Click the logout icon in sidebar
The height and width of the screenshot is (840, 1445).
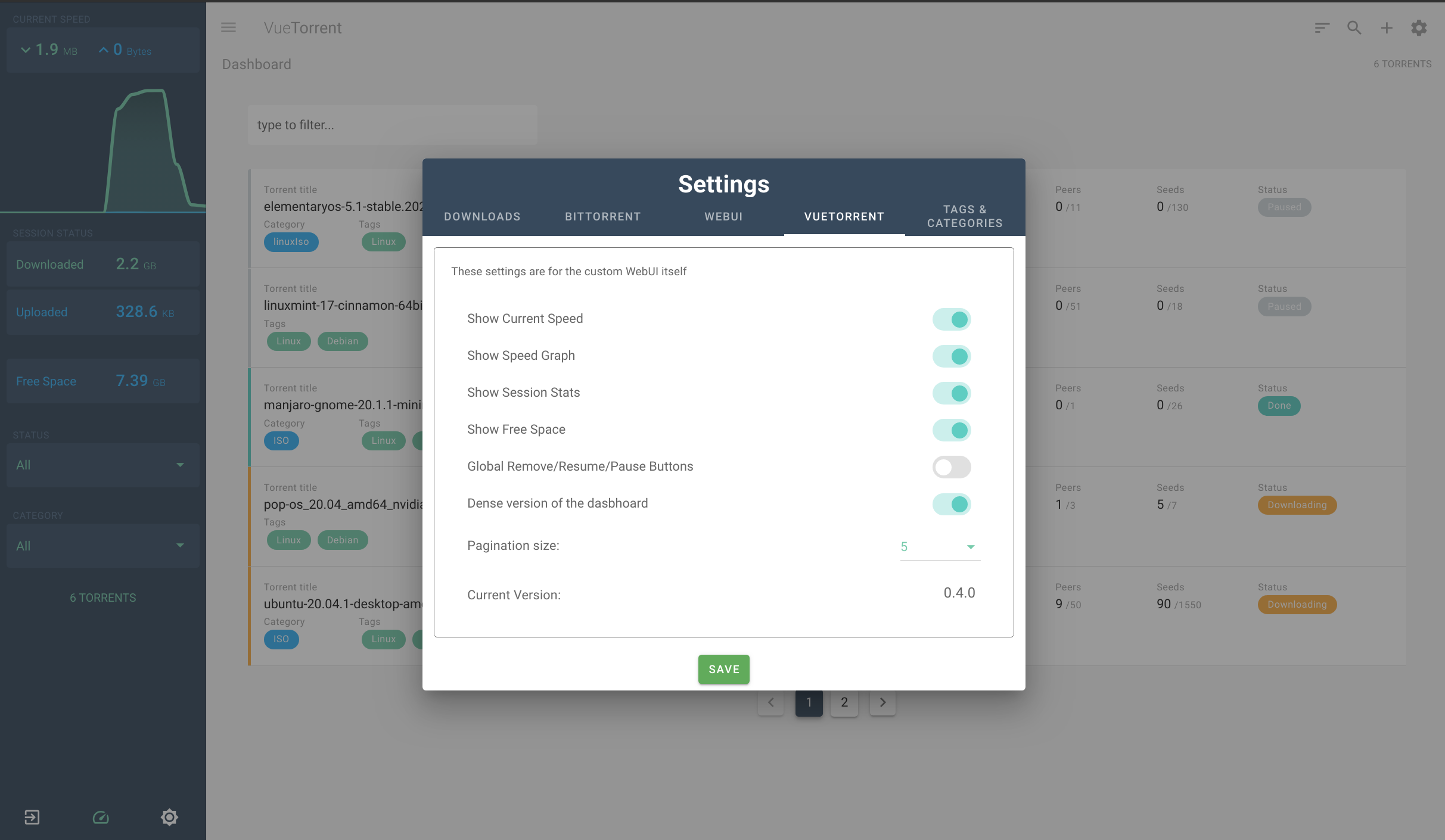tap(32, 817)
